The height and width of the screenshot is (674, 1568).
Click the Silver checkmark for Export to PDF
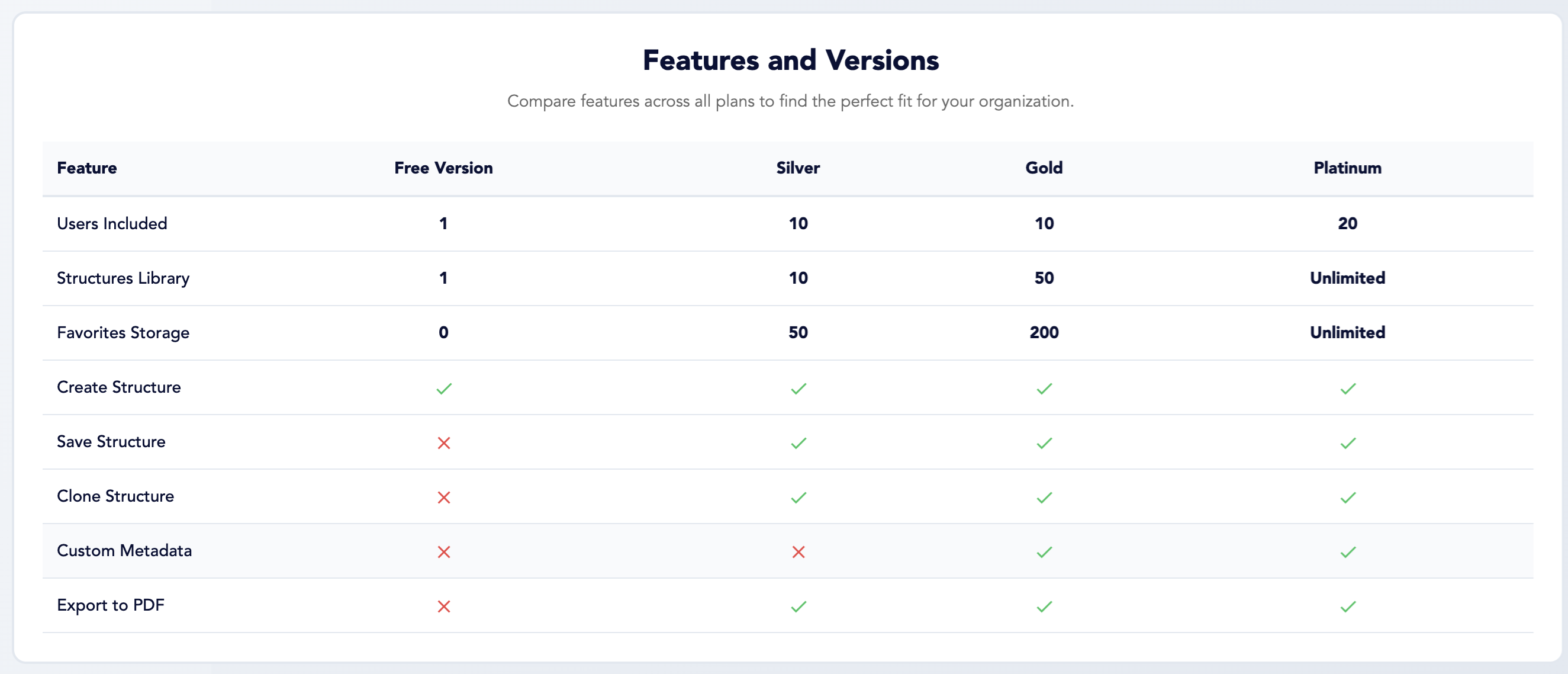pos(798,606)
